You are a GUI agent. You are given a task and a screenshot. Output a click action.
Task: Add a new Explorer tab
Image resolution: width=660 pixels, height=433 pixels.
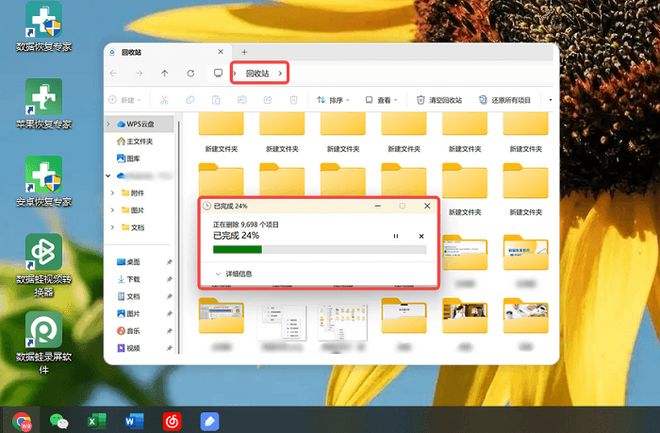(x=244, y=52)
